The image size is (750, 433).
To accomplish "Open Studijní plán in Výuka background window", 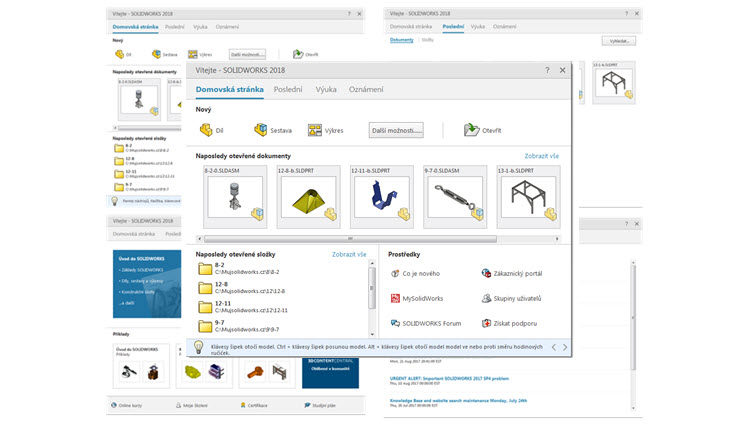I will pos(320,405).
